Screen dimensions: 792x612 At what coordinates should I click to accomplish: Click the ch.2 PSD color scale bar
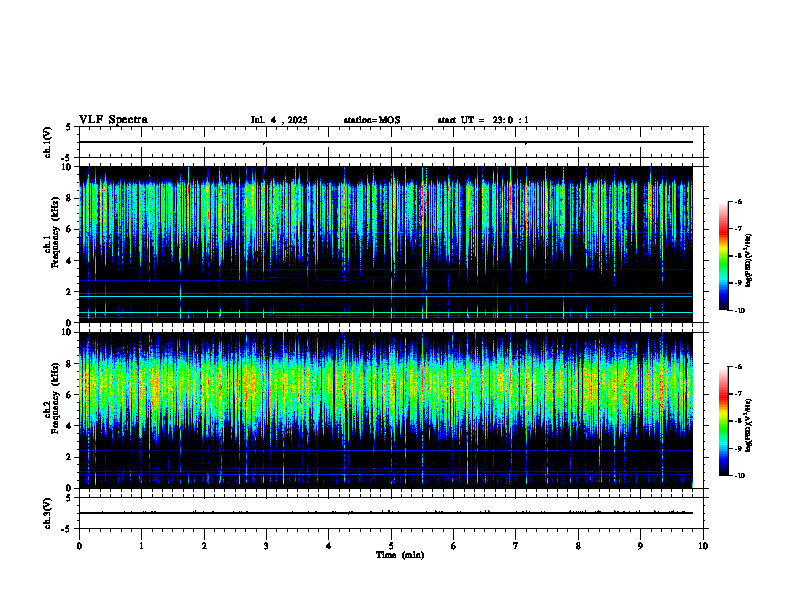click(x=723, y=421)
